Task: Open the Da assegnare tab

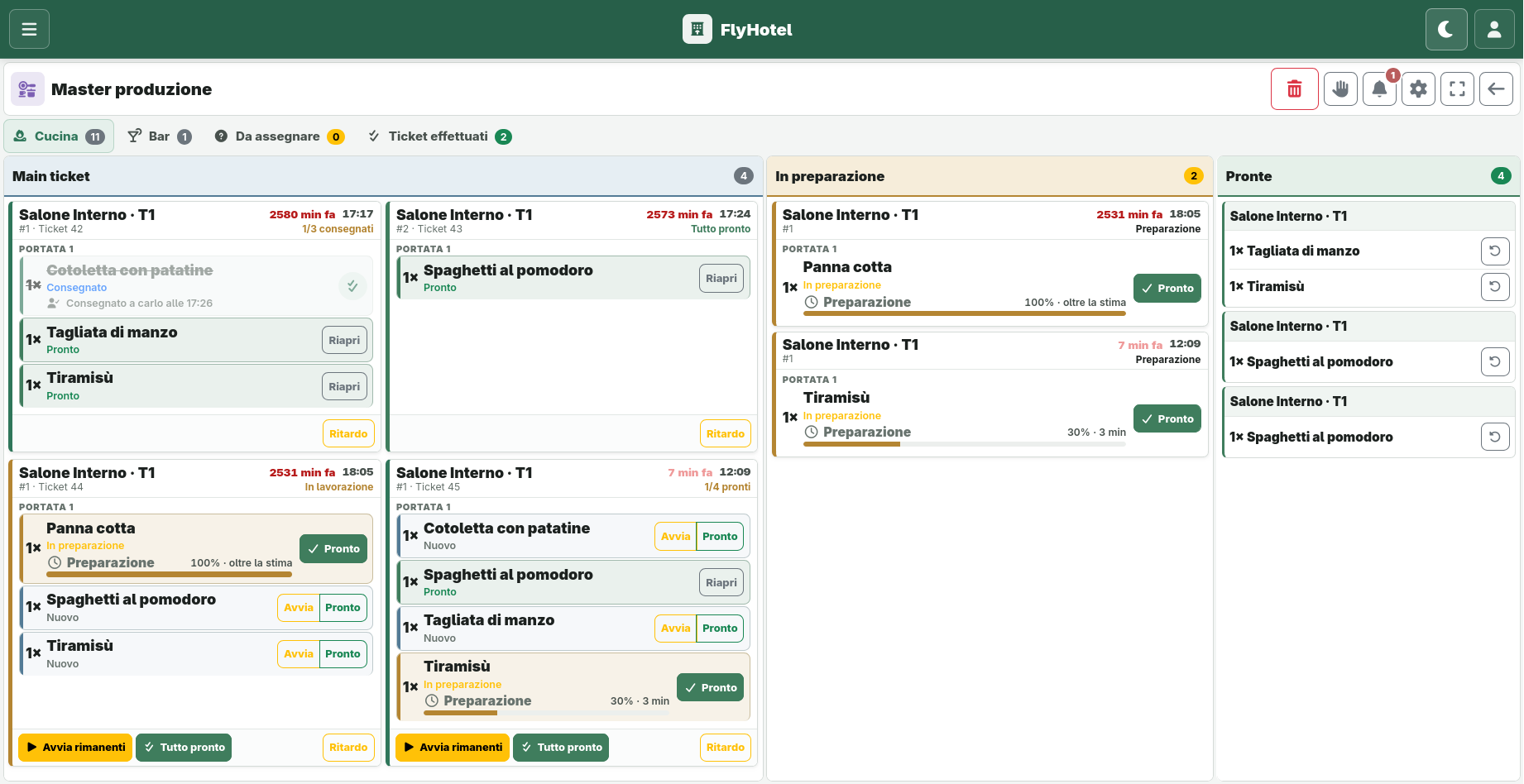Action: pyautogui.click(x=280, y=136)
